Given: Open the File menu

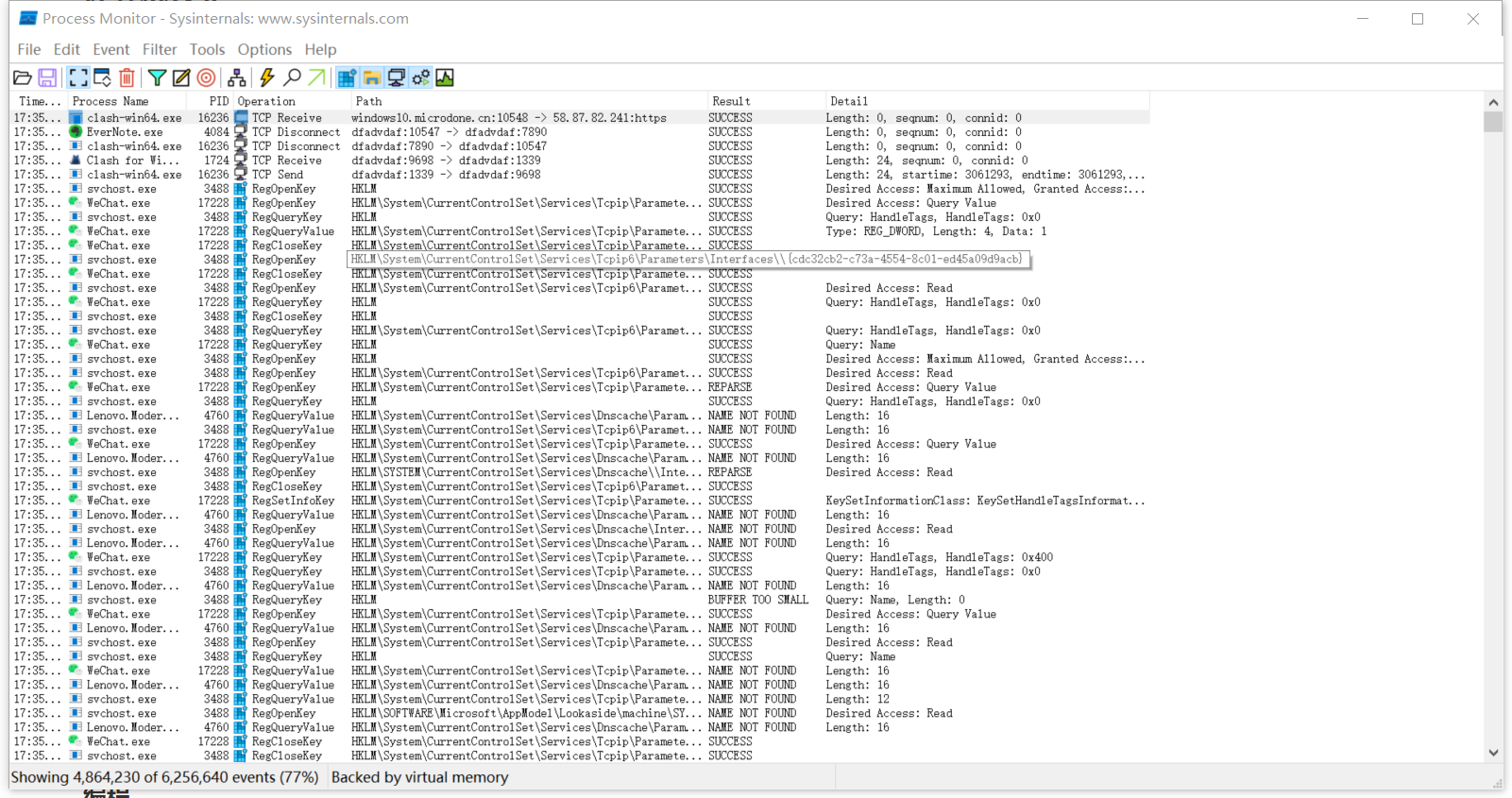Looking at the screenshot, I should (29, 49).
